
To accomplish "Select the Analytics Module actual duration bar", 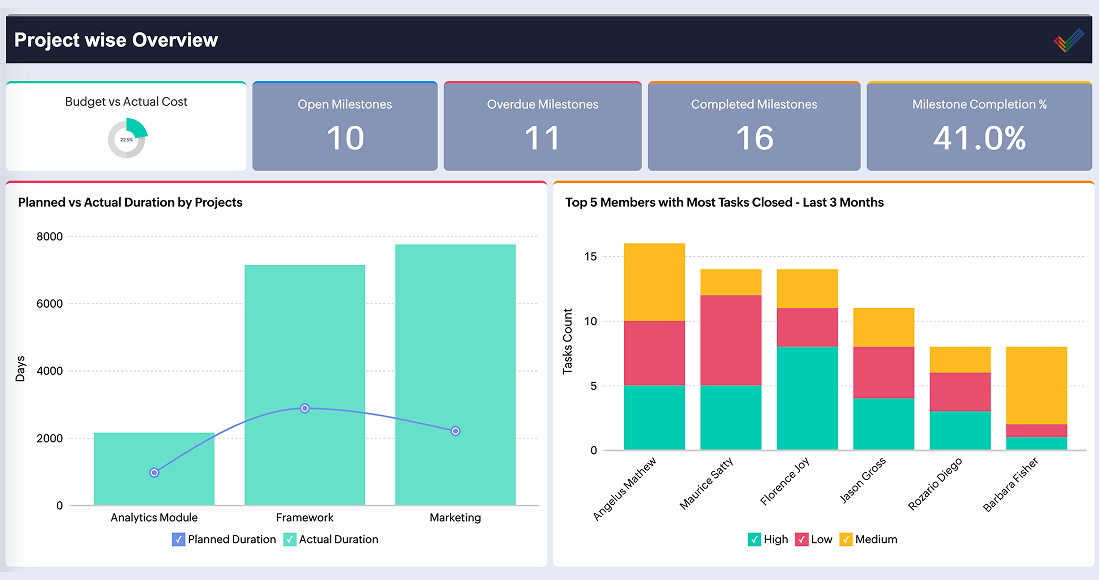I will (154, 469).
